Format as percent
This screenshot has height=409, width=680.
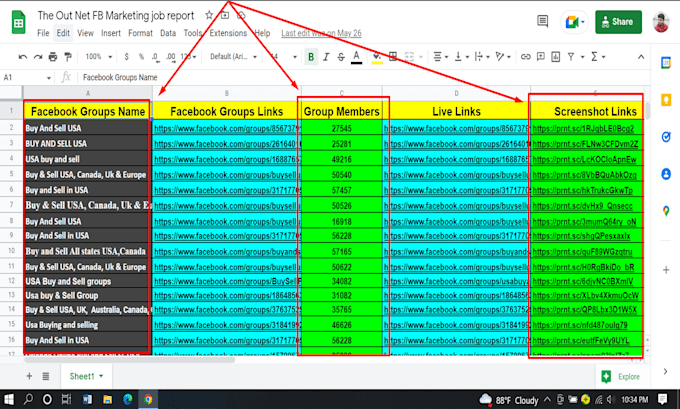pos(141,57)
